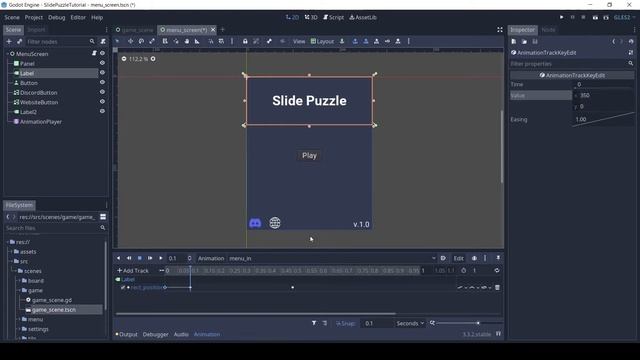Open the View menu in canvas toolbar
The image size is (640, 360).
(299, 41)
